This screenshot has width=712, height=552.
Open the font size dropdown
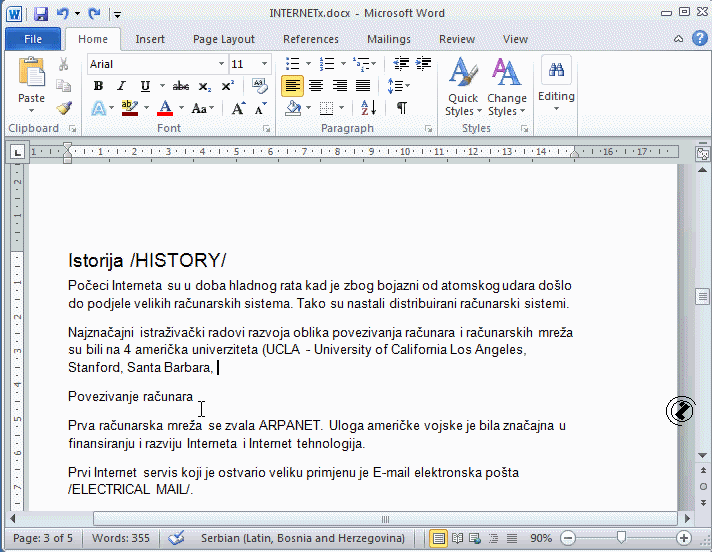(x=264, y=64)
